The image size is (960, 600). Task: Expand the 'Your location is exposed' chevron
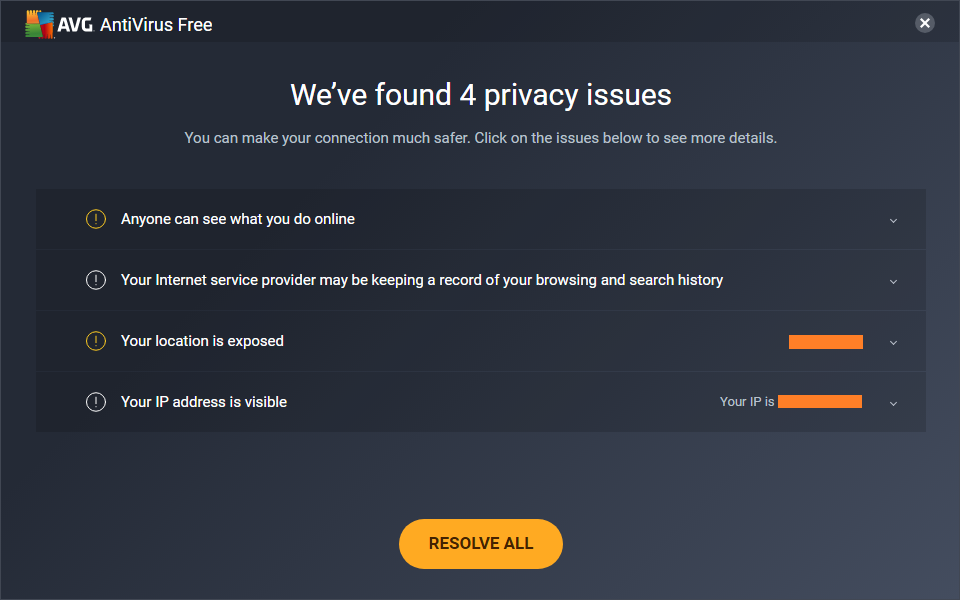[x=893, y=342]
